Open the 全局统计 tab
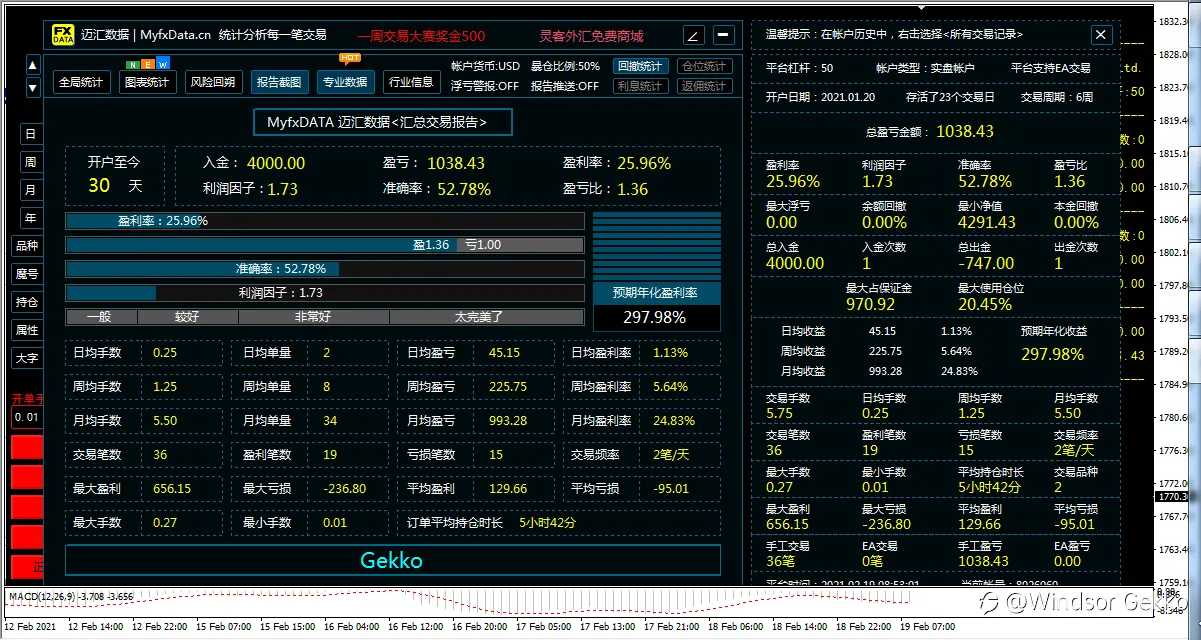Viewport: 1201px width, 640px height. (81, 82)
